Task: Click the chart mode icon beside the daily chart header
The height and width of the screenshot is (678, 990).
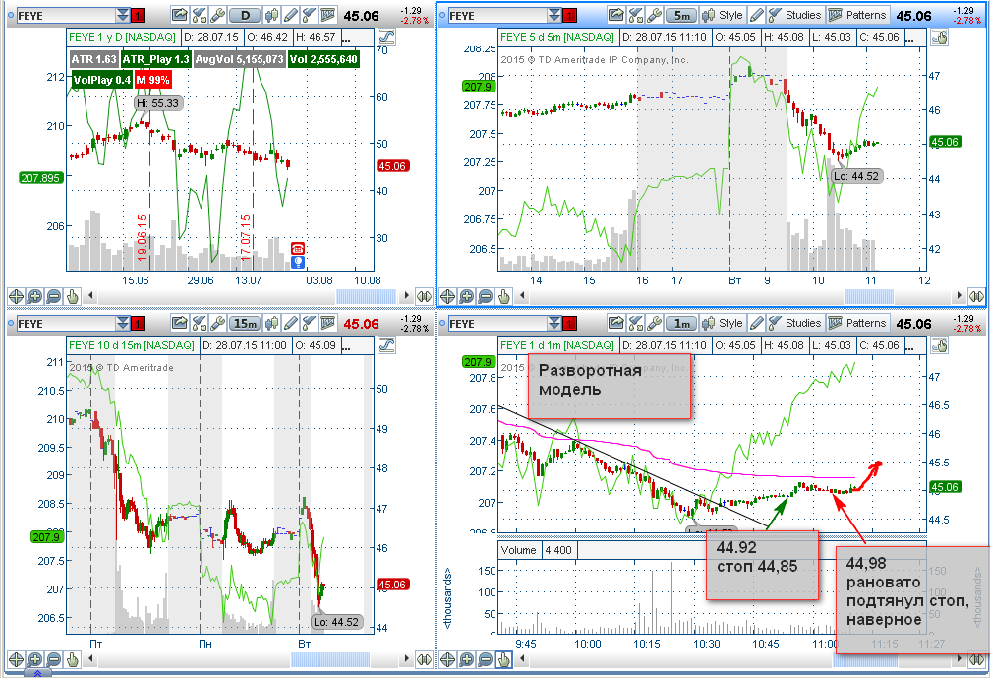Action: tap(386, 38)
